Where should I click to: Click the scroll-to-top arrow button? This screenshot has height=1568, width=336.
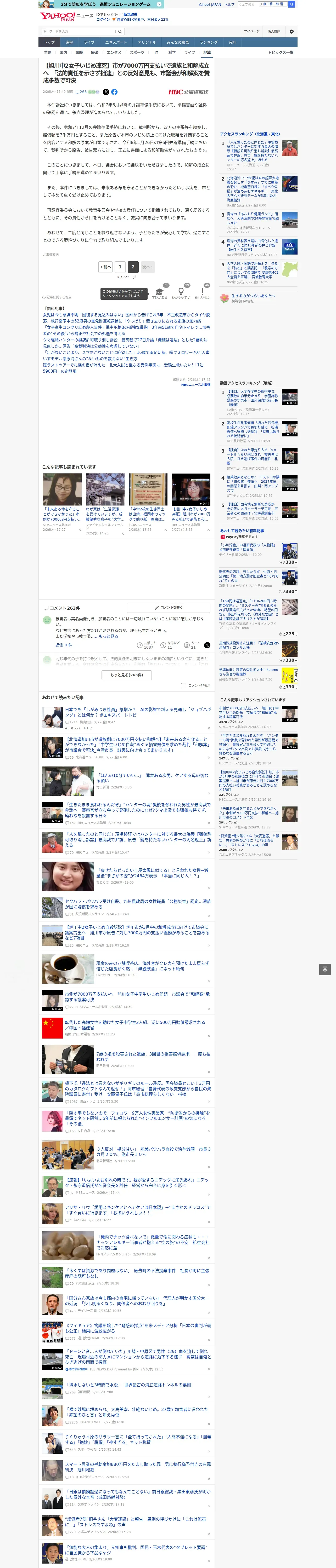click(325, 969)
